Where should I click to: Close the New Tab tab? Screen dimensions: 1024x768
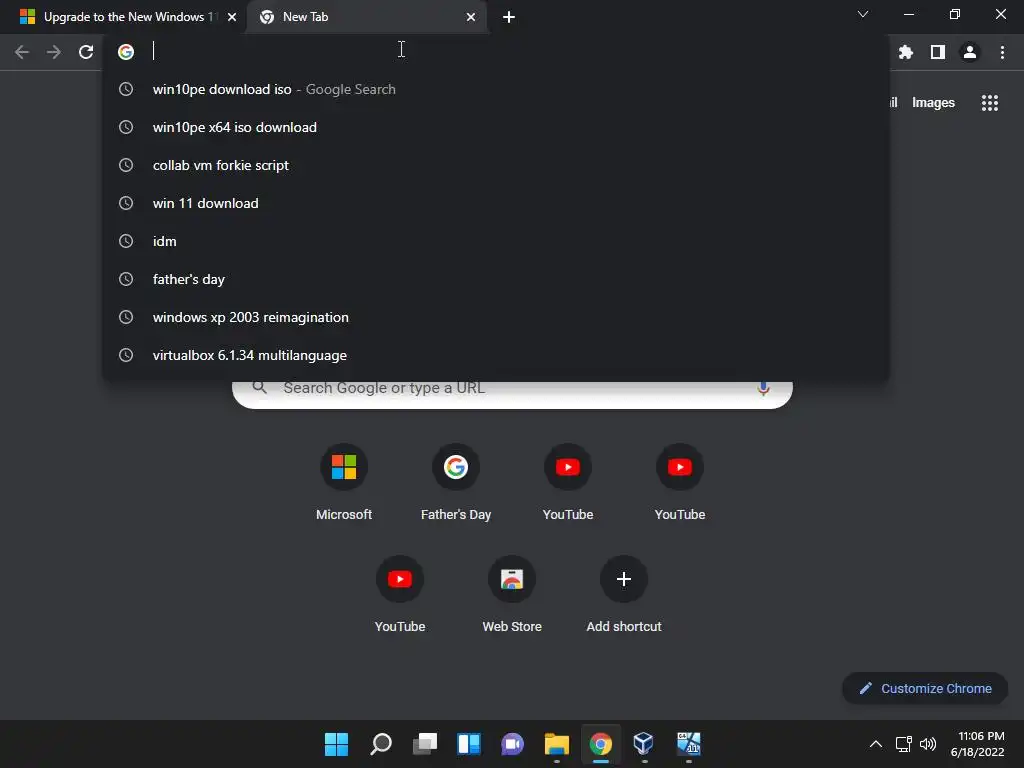coord(471,17)
